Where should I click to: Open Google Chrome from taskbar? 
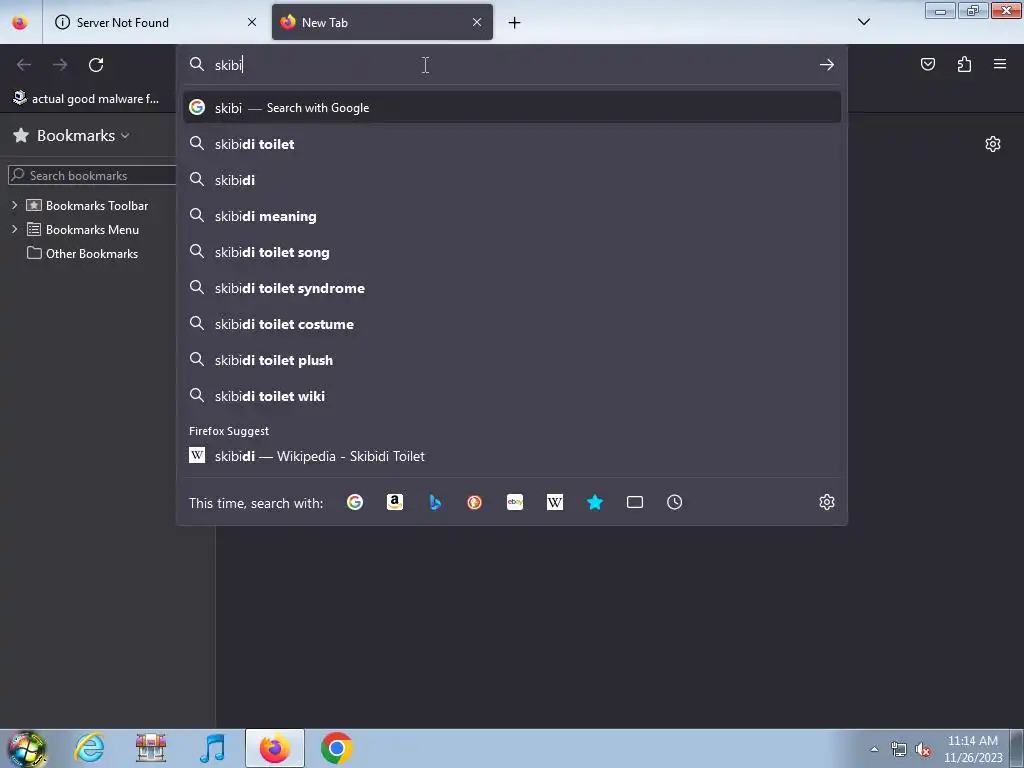(336, 748)
